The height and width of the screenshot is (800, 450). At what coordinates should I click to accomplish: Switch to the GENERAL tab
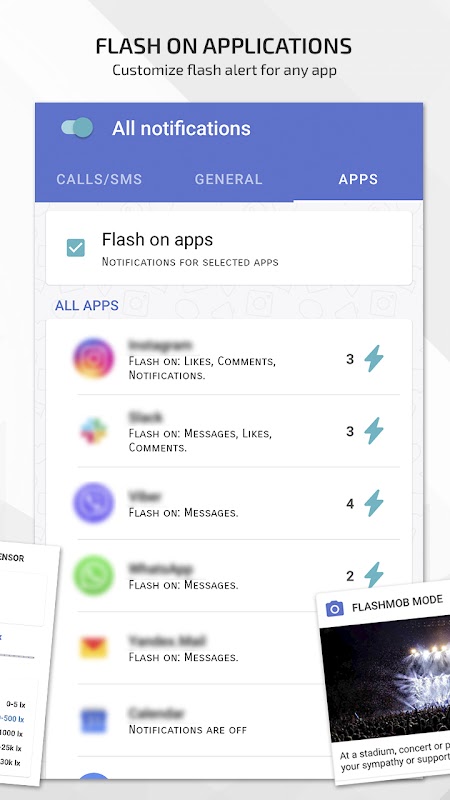[229, 179]
